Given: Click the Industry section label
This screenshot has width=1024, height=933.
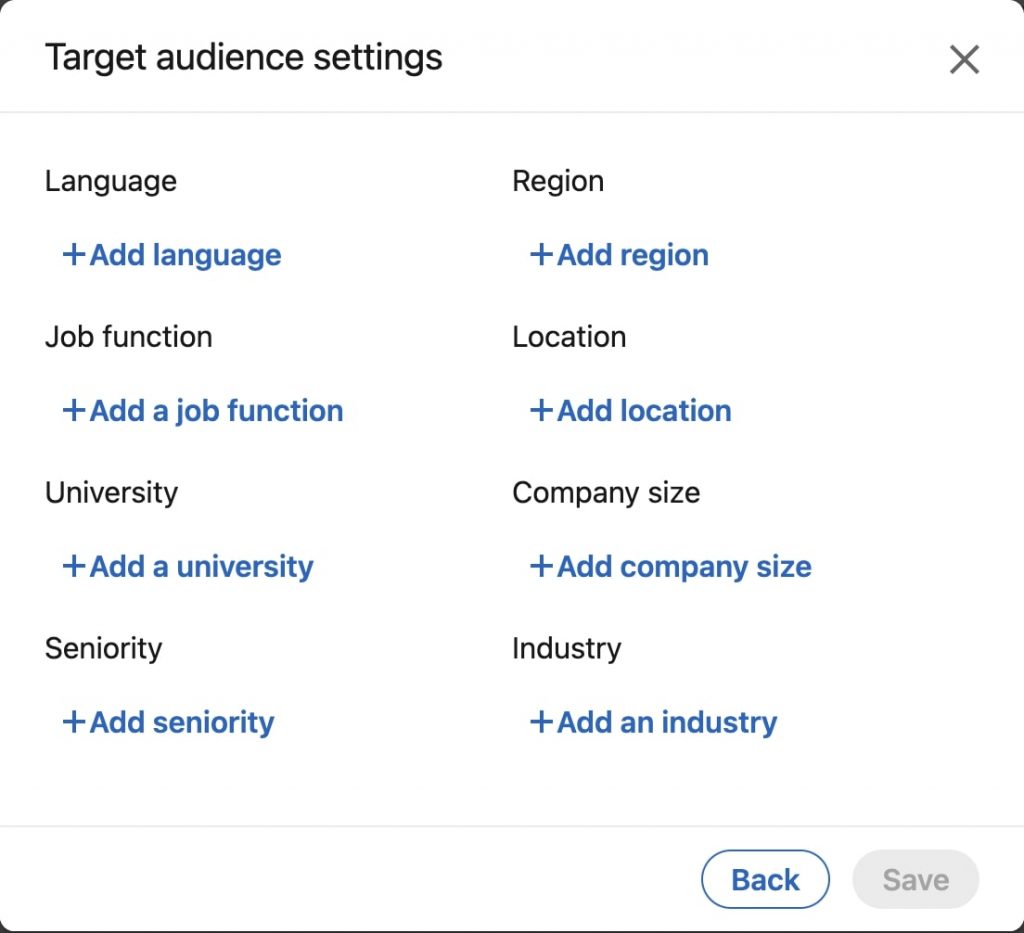Looking at the screenshot, I should [x=567, y=648].
